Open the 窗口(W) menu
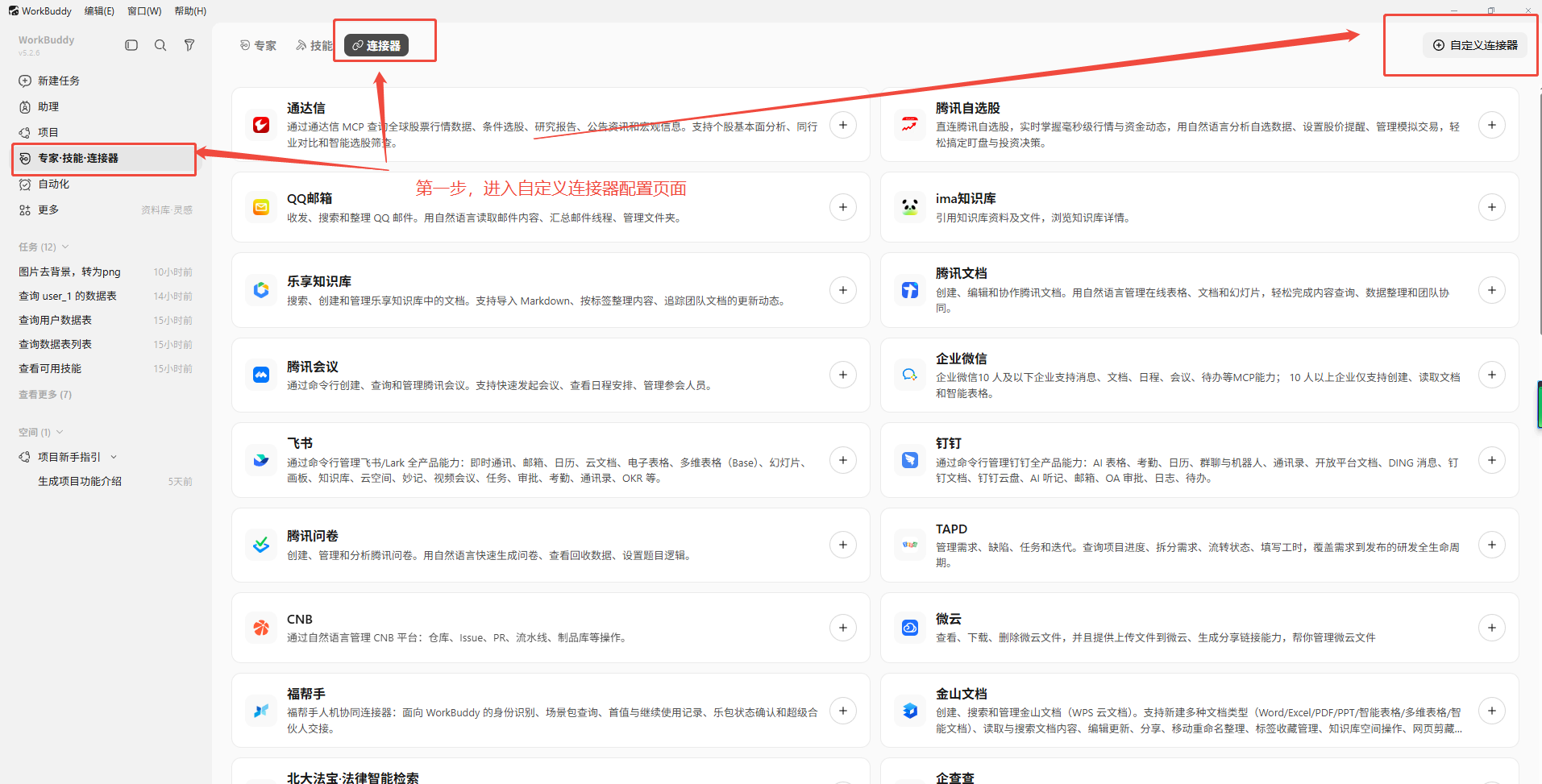The height and width of the screenshot is (784, 1542). coord(144,10)
